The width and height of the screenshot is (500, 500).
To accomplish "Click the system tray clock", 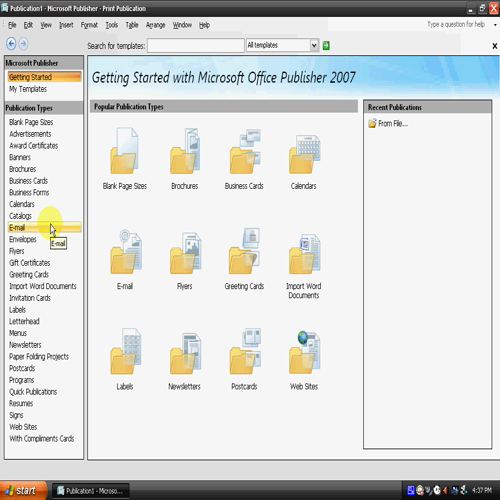I will 482,490.
